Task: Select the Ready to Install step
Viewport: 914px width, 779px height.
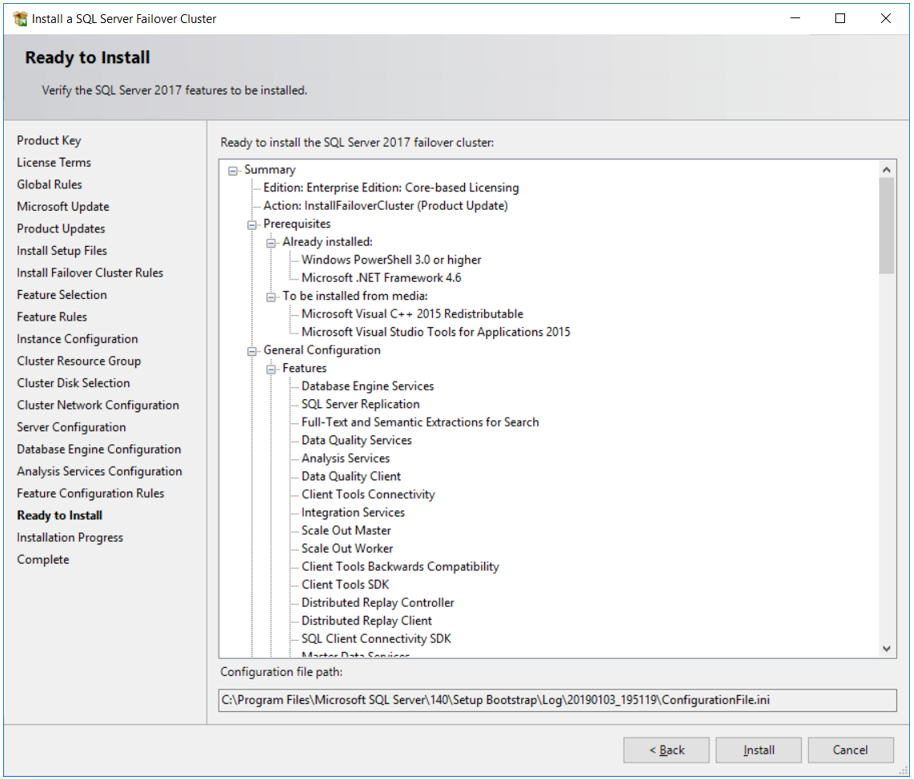Action: pyautogui.click(x=59, y=515)
